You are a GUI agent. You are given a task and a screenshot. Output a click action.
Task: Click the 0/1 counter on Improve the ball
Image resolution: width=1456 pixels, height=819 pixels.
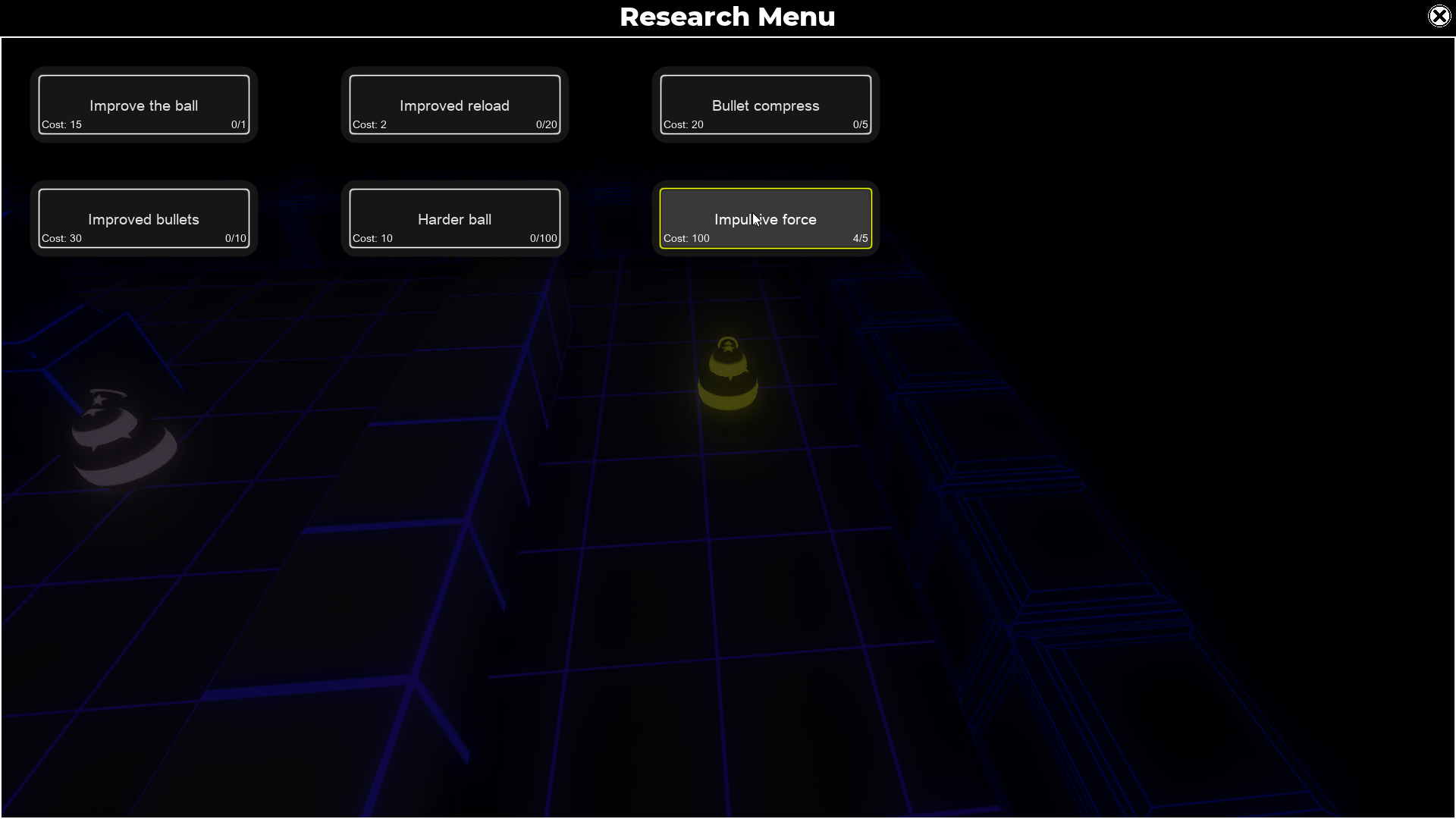238,124
